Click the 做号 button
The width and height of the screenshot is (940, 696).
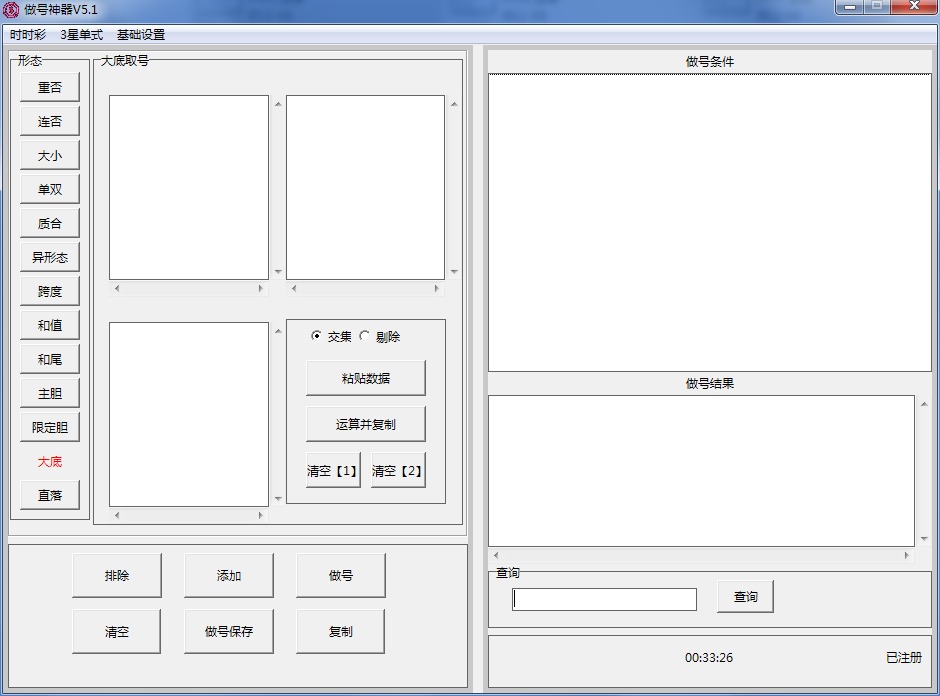[x=341, y=576]
